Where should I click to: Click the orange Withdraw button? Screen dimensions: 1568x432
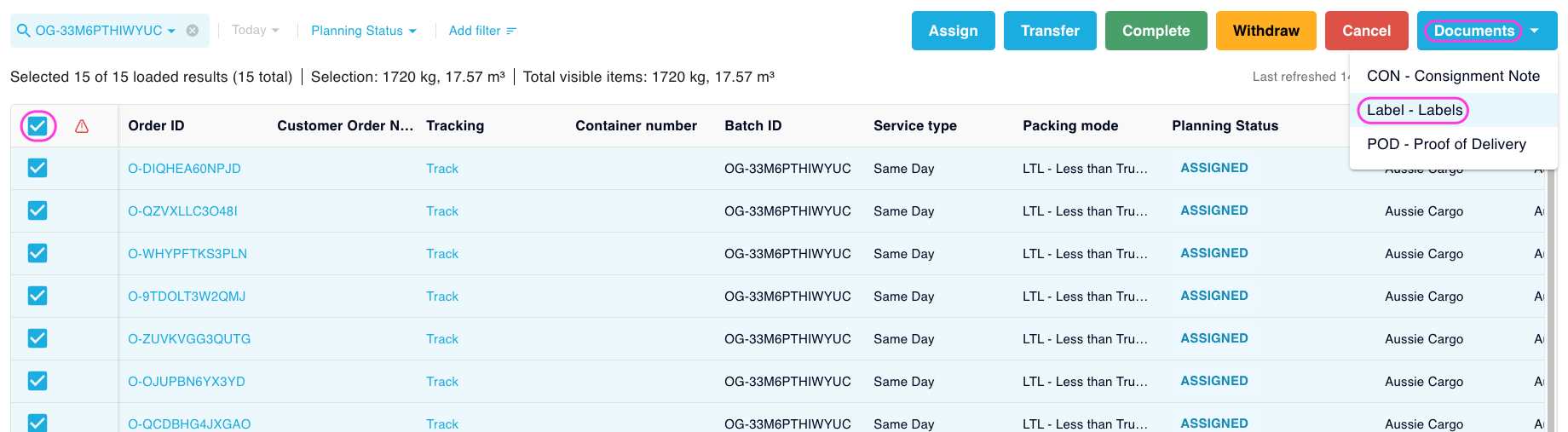[1265, 31]
